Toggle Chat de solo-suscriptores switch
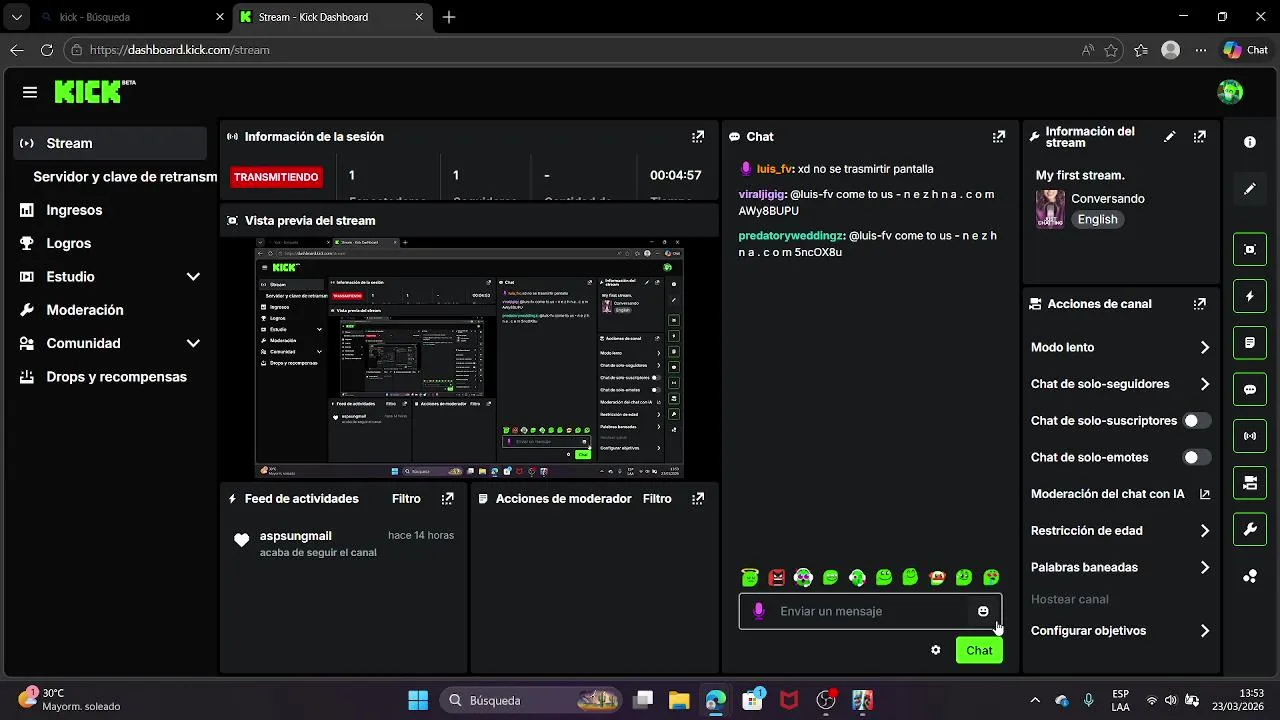 pos(1197,421)
